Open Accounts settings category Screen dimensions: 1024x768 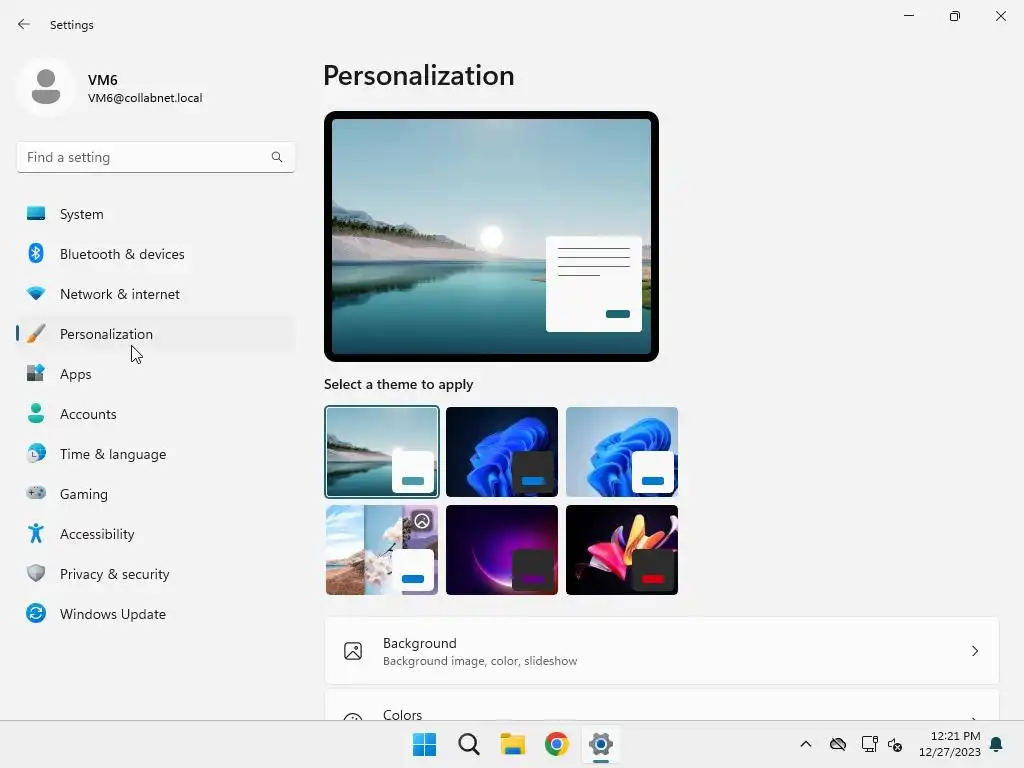pyautogui.click(x=156, y=414)
